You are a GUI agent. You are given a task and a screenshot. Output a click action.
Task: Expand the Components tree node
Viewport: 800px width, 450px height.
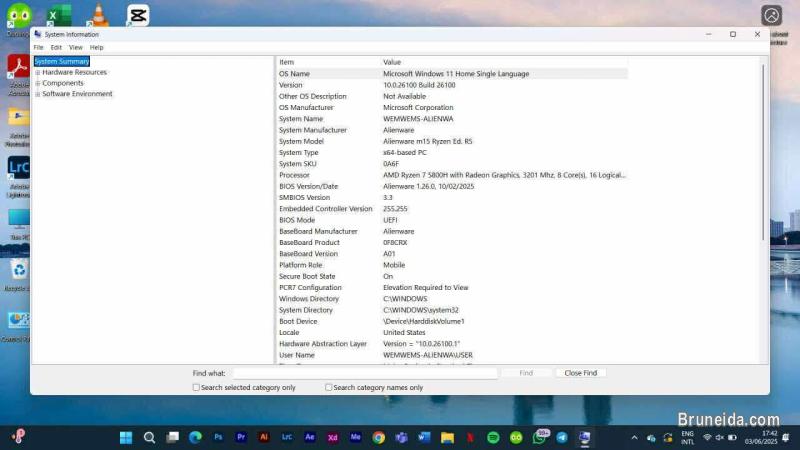tap(38, 83)
